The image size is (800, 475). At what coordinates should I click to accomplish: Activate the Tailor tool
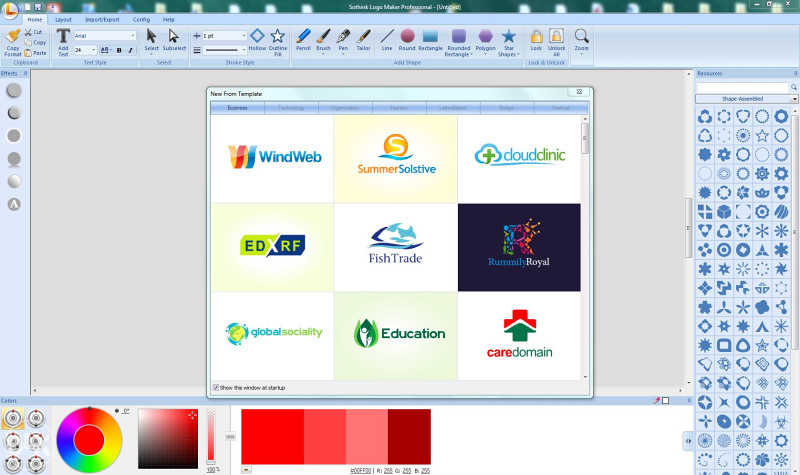point(363,40)
